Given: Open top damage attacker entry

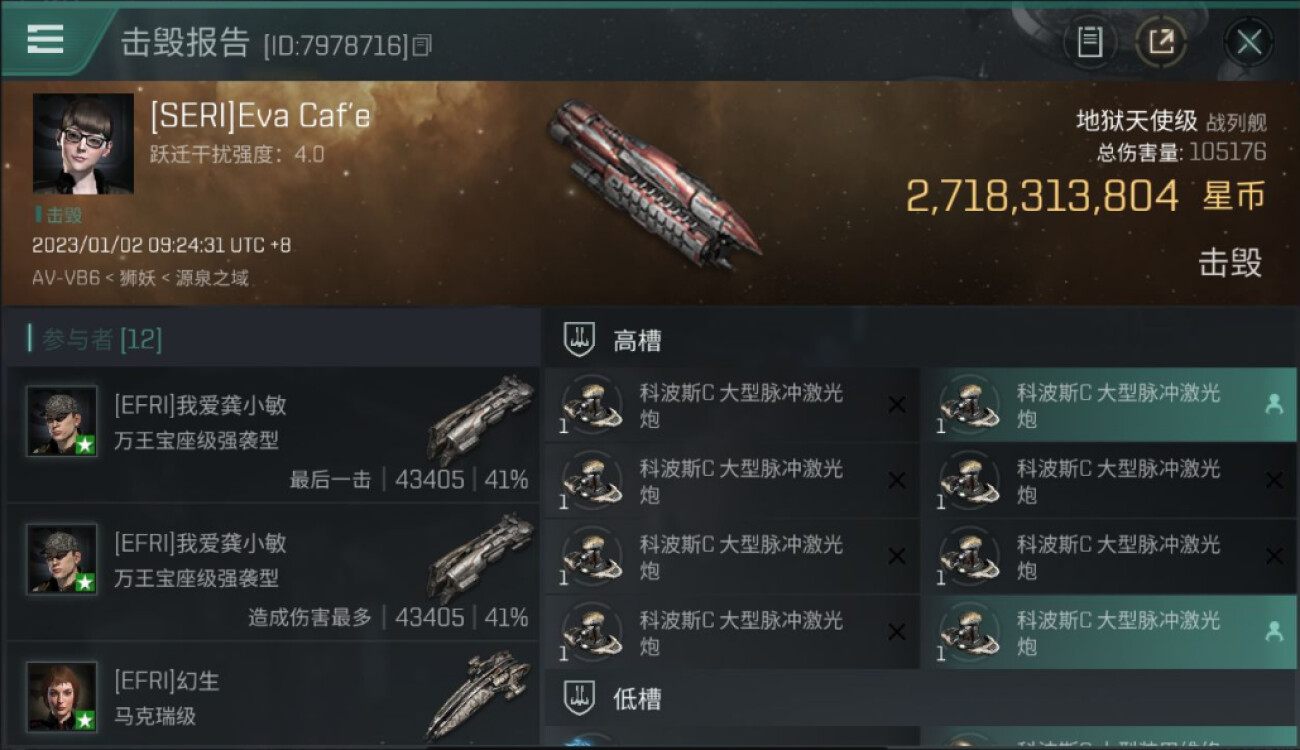Looking at the screenshot, I should (272, 573).
